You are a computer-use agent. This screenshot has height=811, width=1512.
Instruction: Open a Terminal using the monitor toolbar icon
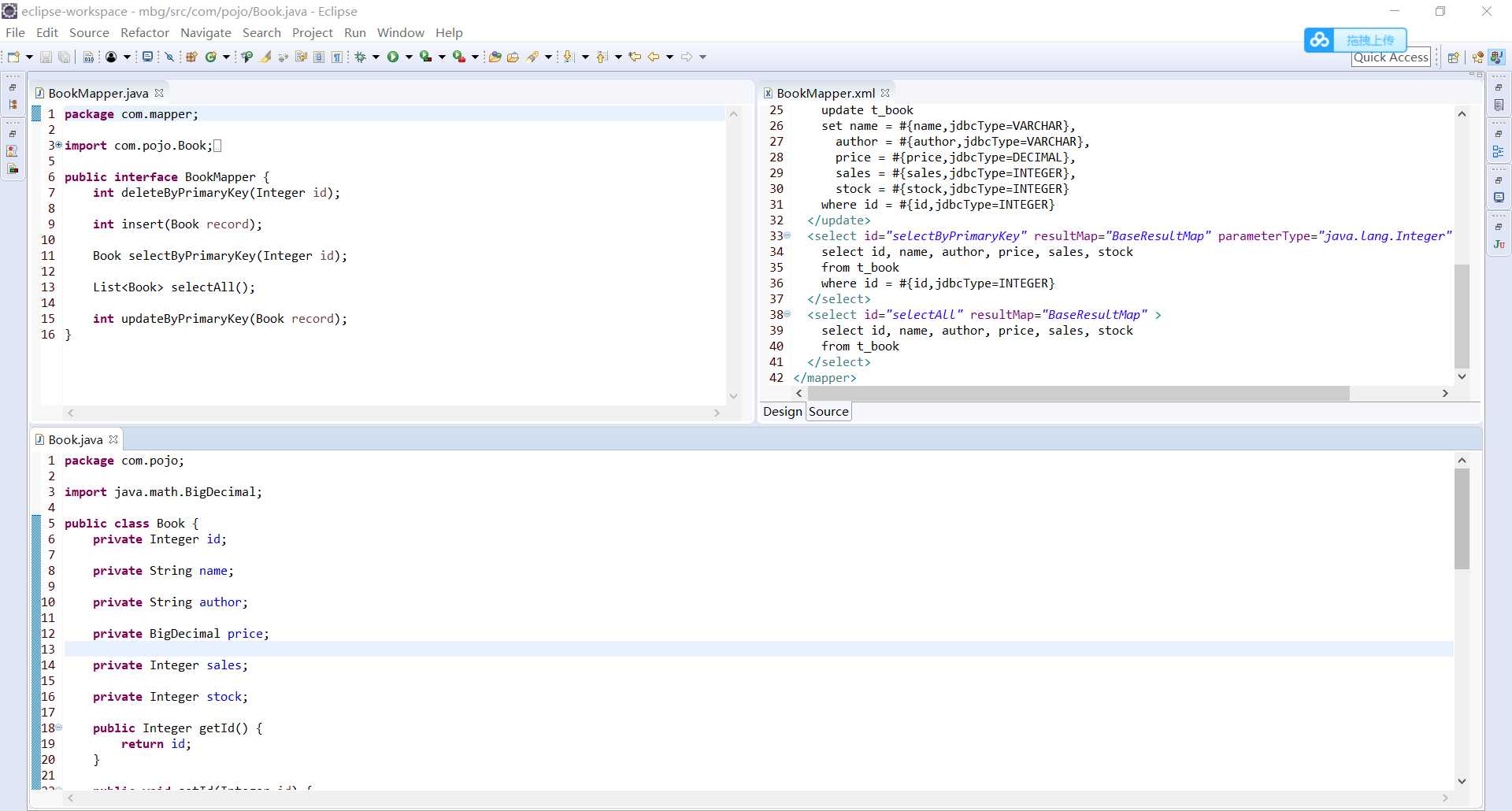pos(147,57)
